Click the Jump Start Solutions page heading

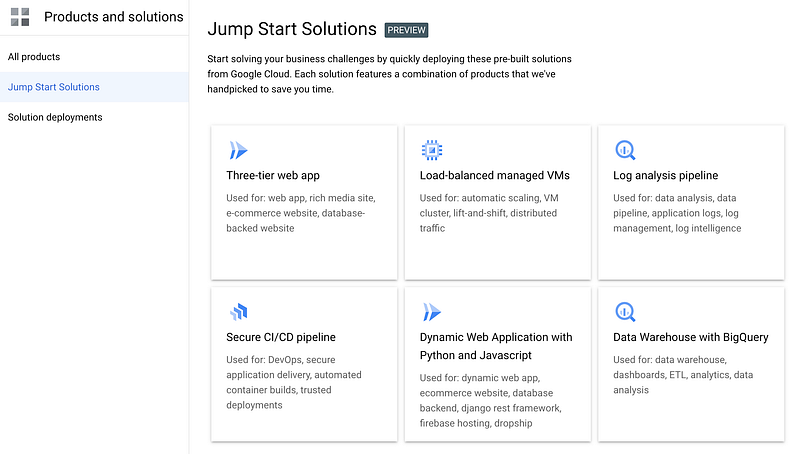click(292, 29)
